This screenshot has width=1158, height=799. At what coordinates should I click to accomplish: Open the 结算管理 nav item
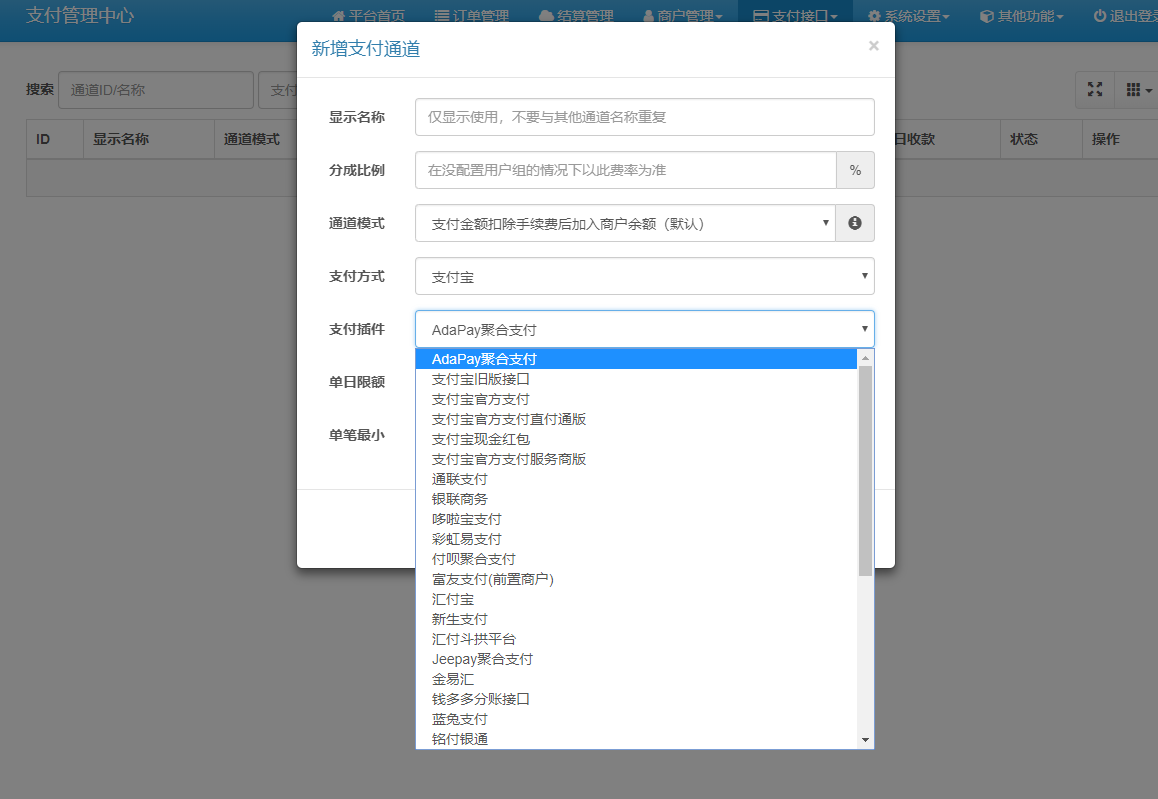[576, 16]
